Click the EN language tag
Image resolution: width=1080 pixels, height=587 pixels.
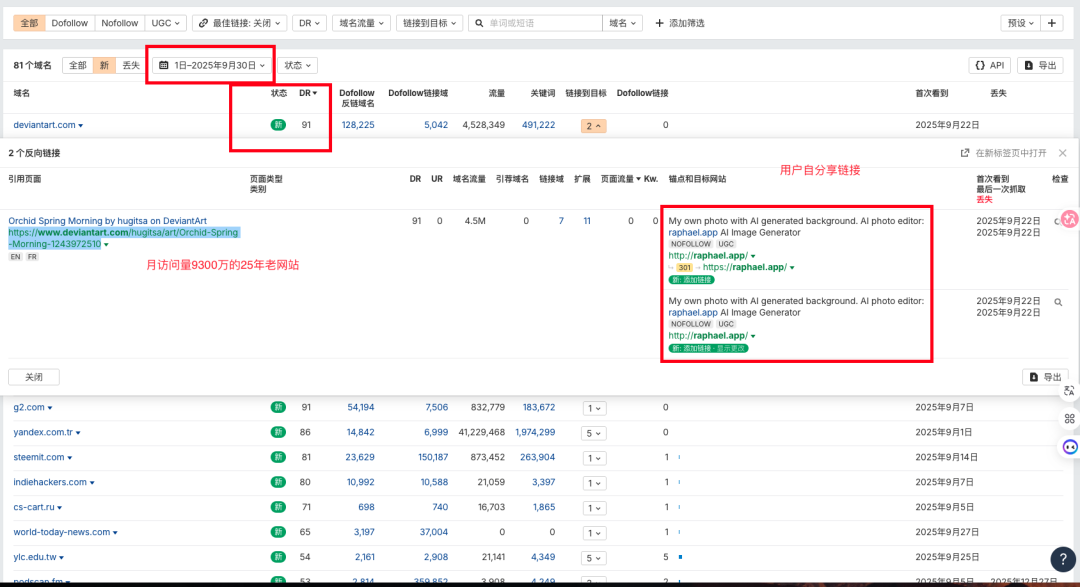[15, 257]
